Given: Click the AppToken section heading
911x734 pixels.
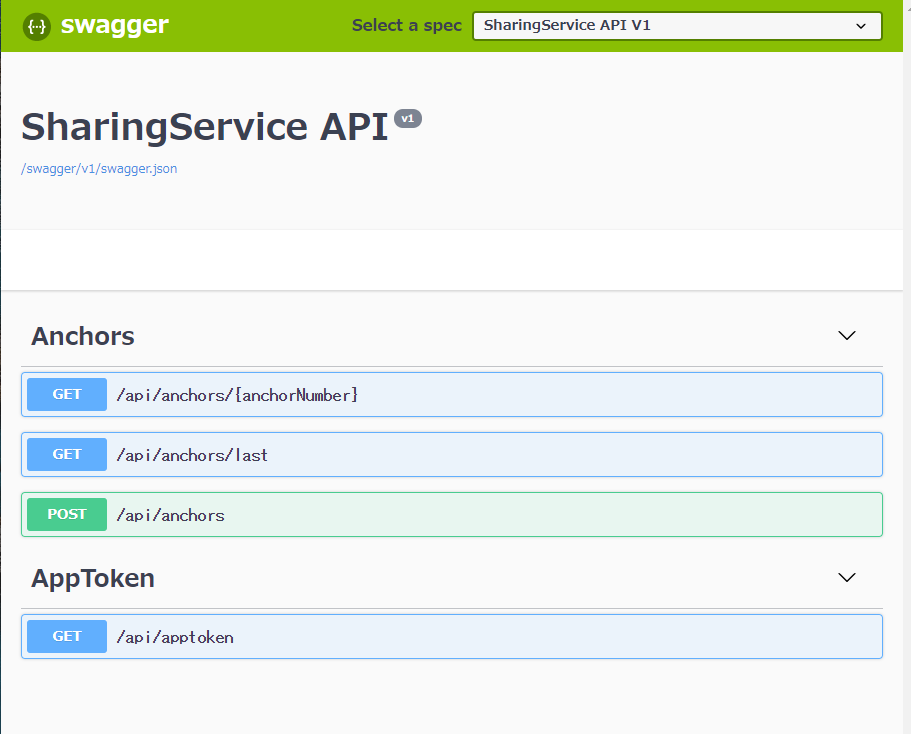Looking at the screenshot, I should coord(93,578).
